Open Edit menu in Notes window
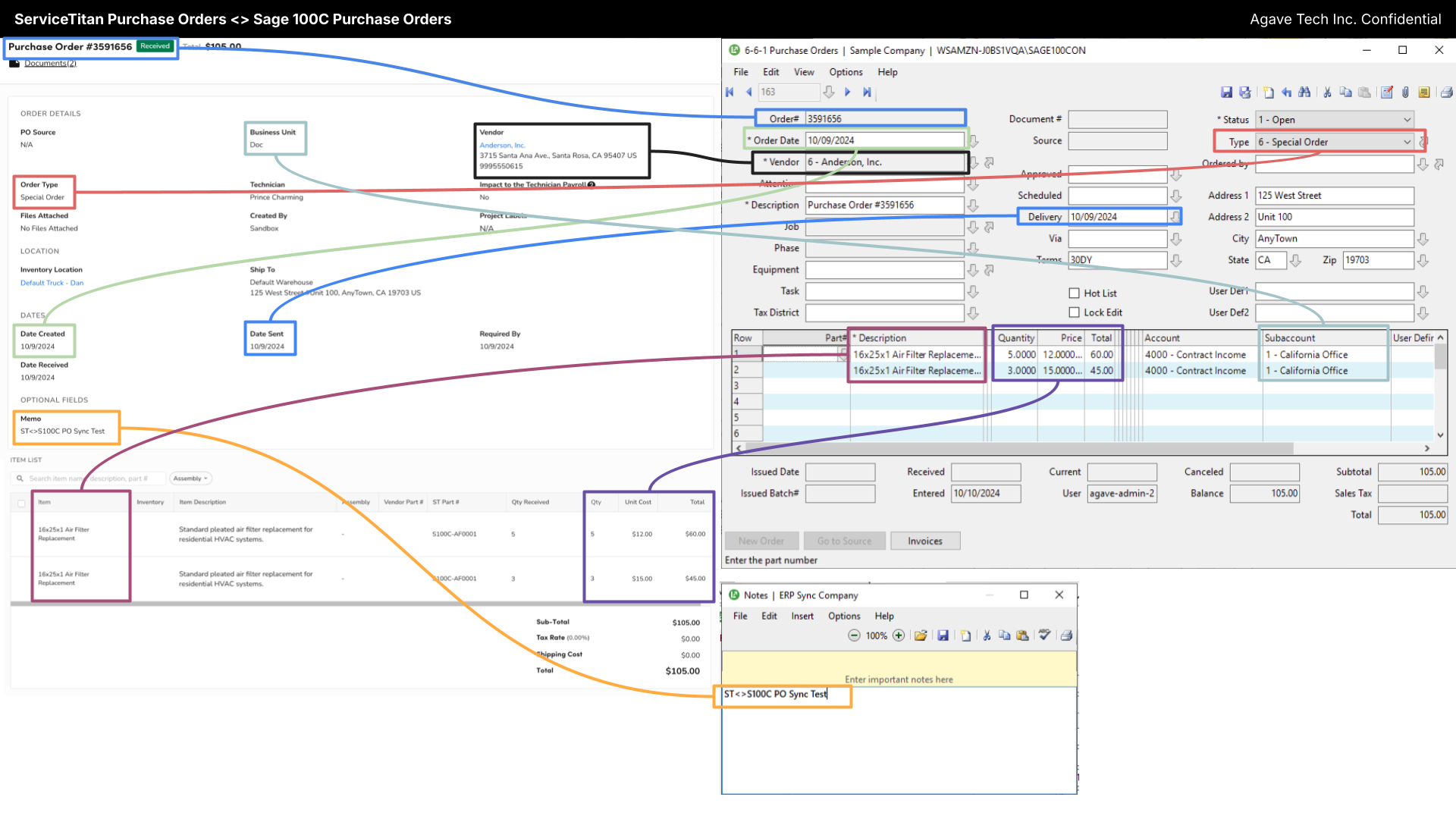Screen dimensions: 1456x819 click(769, 616)
